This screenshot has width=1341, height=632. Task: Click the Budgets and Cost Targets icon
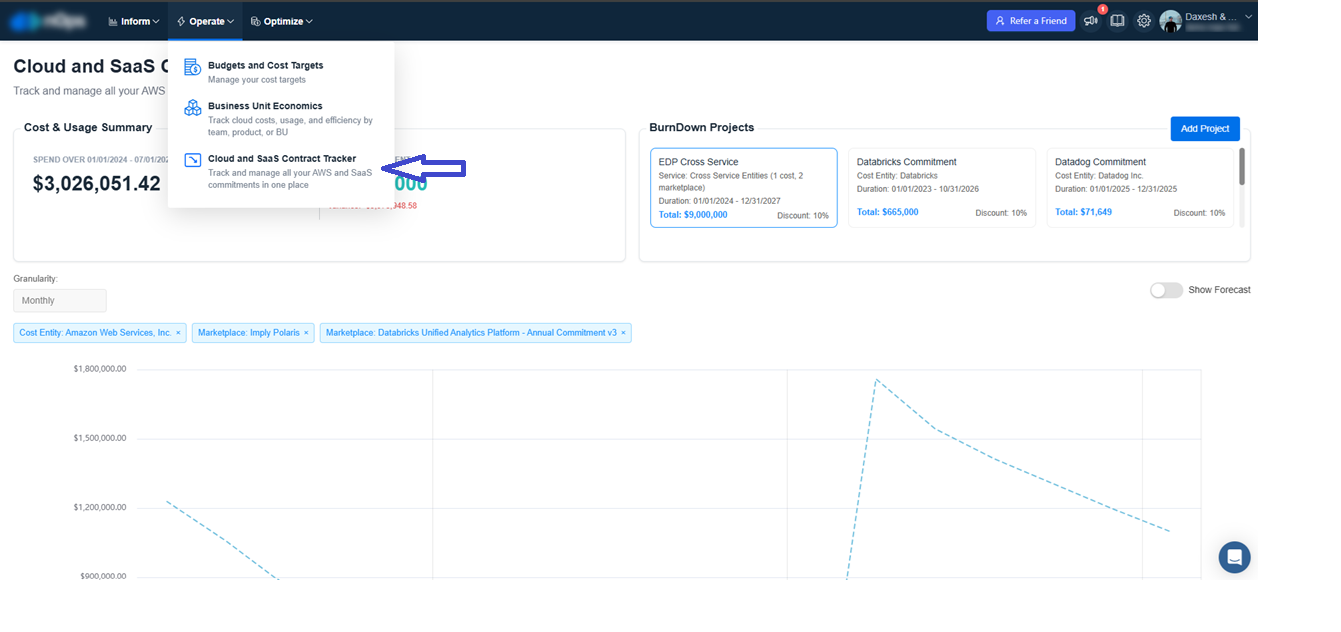[x=193, y=67]
